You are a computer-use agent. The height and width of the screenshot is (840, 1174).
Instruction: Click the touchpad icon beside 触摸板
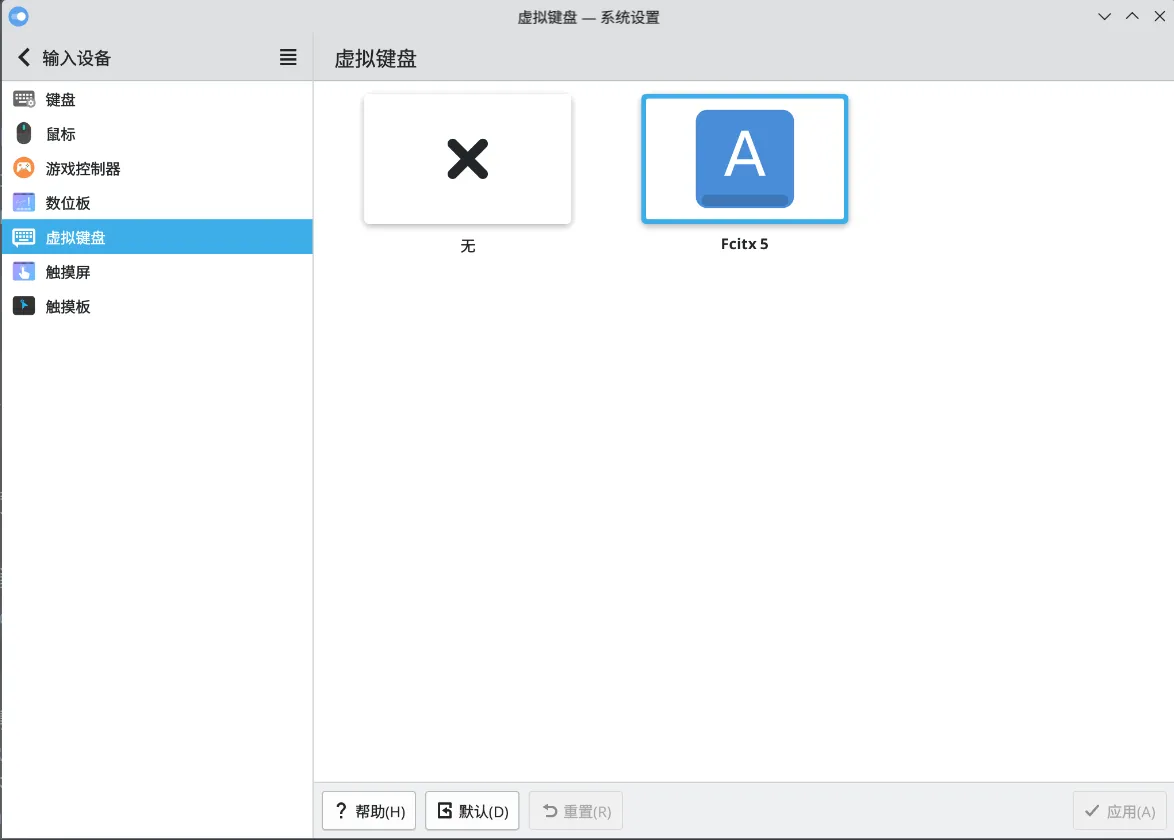24,306
